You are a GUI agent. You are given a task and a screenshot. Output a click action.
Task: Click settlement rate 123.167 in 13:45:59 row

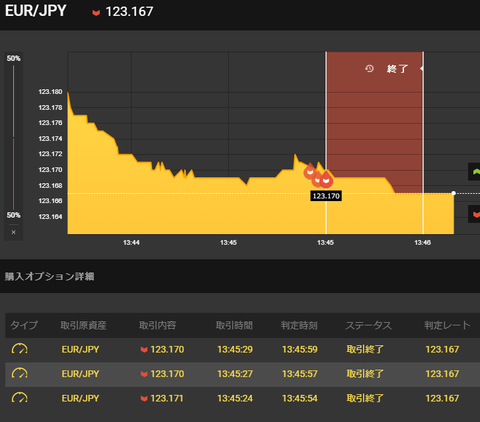click(x=442, y=349)
